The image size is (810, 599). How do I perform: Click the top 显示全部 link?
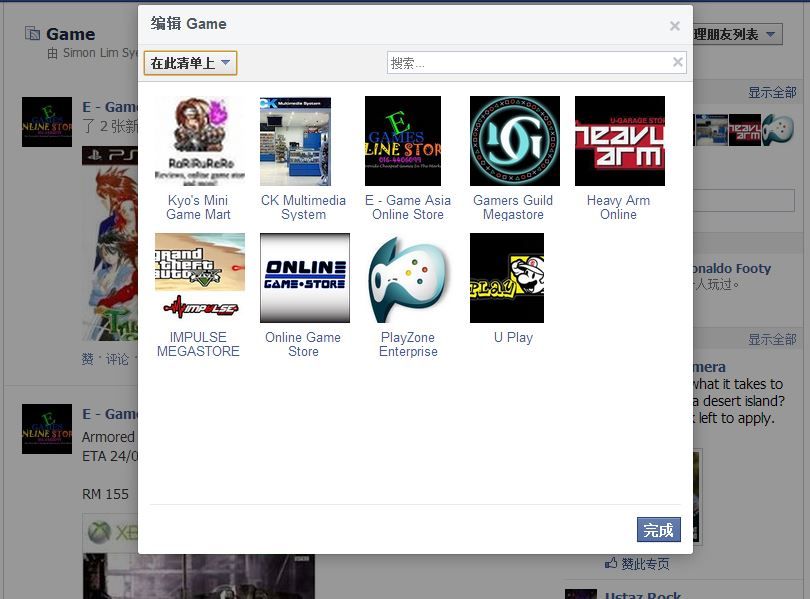[x=772, y=93]
